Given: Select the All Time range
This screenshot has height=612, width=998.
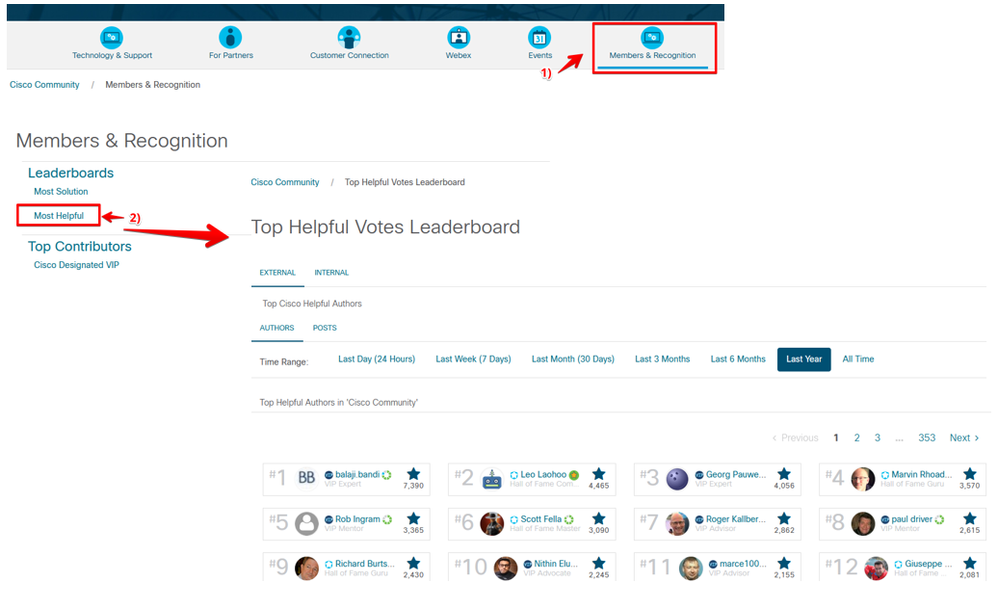Looking at the screenshot, I should click(x=858, y=359).
